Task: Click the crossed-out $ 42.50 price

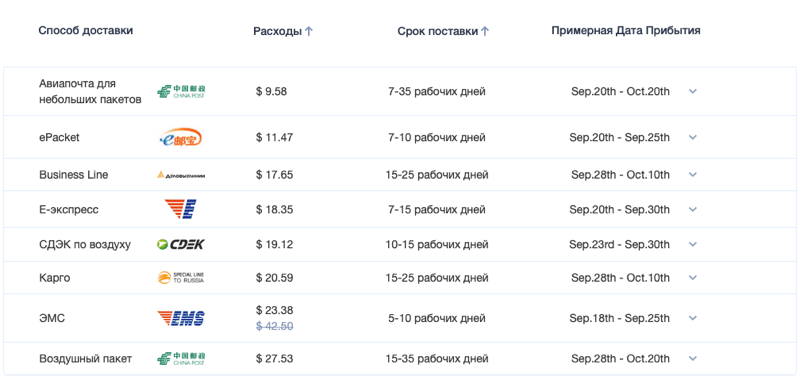Action: [274, 326]
